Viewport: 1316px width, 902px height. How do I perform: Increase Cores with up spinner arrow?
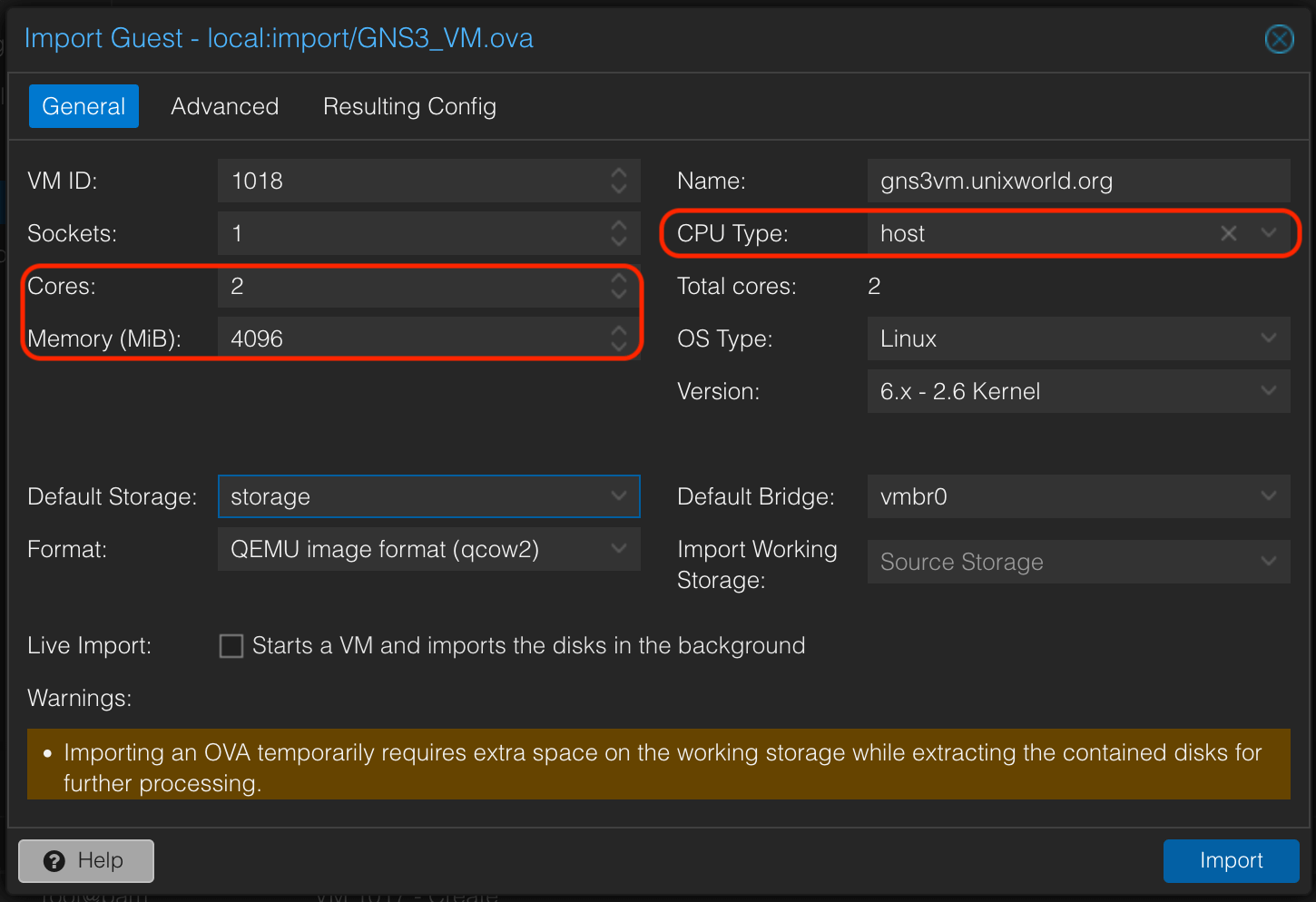[x=619, y=277]
